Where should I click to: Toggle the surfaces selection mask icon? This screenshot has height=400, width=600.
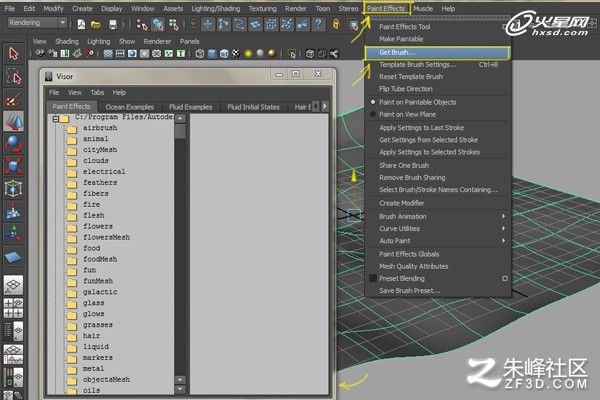(255, 24)
